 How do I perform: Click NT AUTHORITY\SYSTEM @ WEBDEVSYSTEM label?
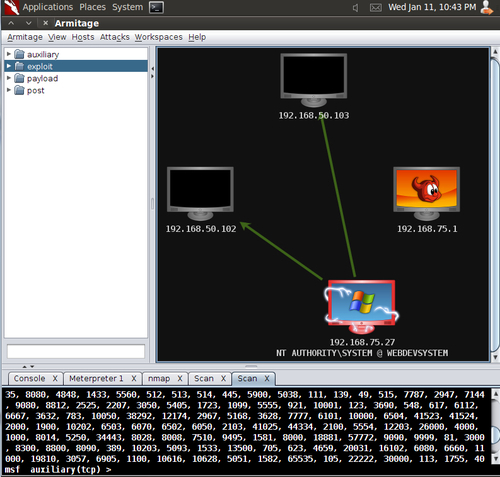pos(362,353)
